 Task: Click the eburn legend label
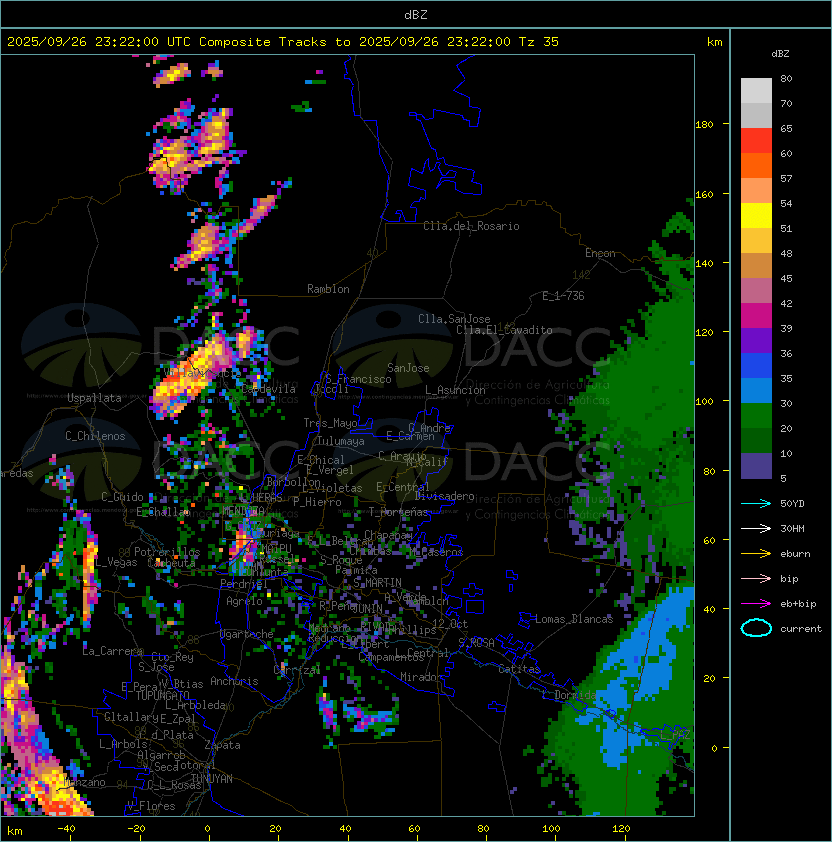[795, 554]
